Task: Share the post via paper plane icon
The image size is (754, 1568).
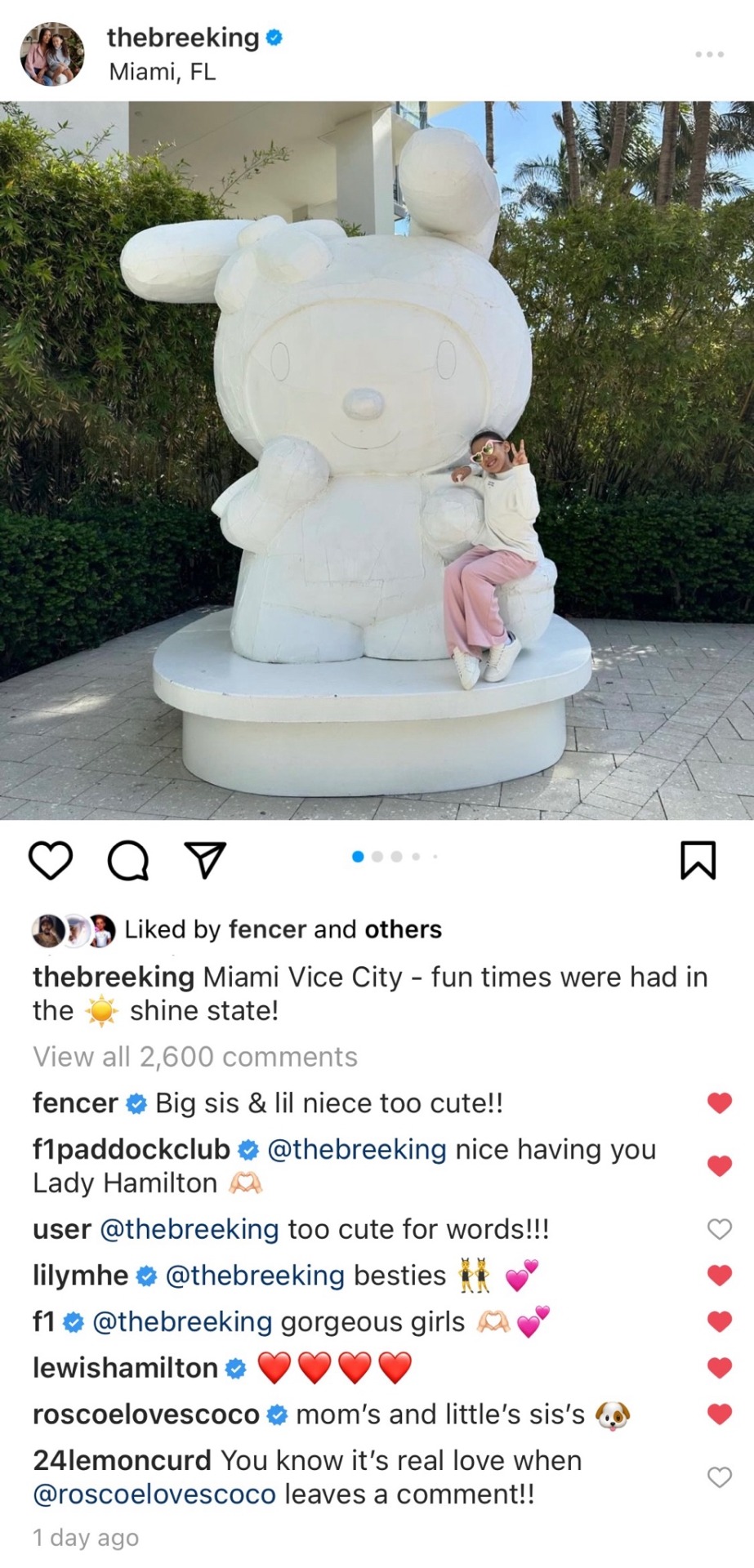Action: [205, 861]
